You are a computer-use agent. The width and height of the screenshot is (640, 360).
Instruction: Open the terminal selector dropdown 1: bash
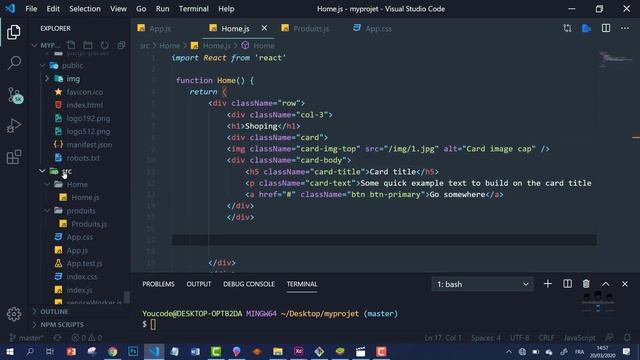(x=482, y=284)
